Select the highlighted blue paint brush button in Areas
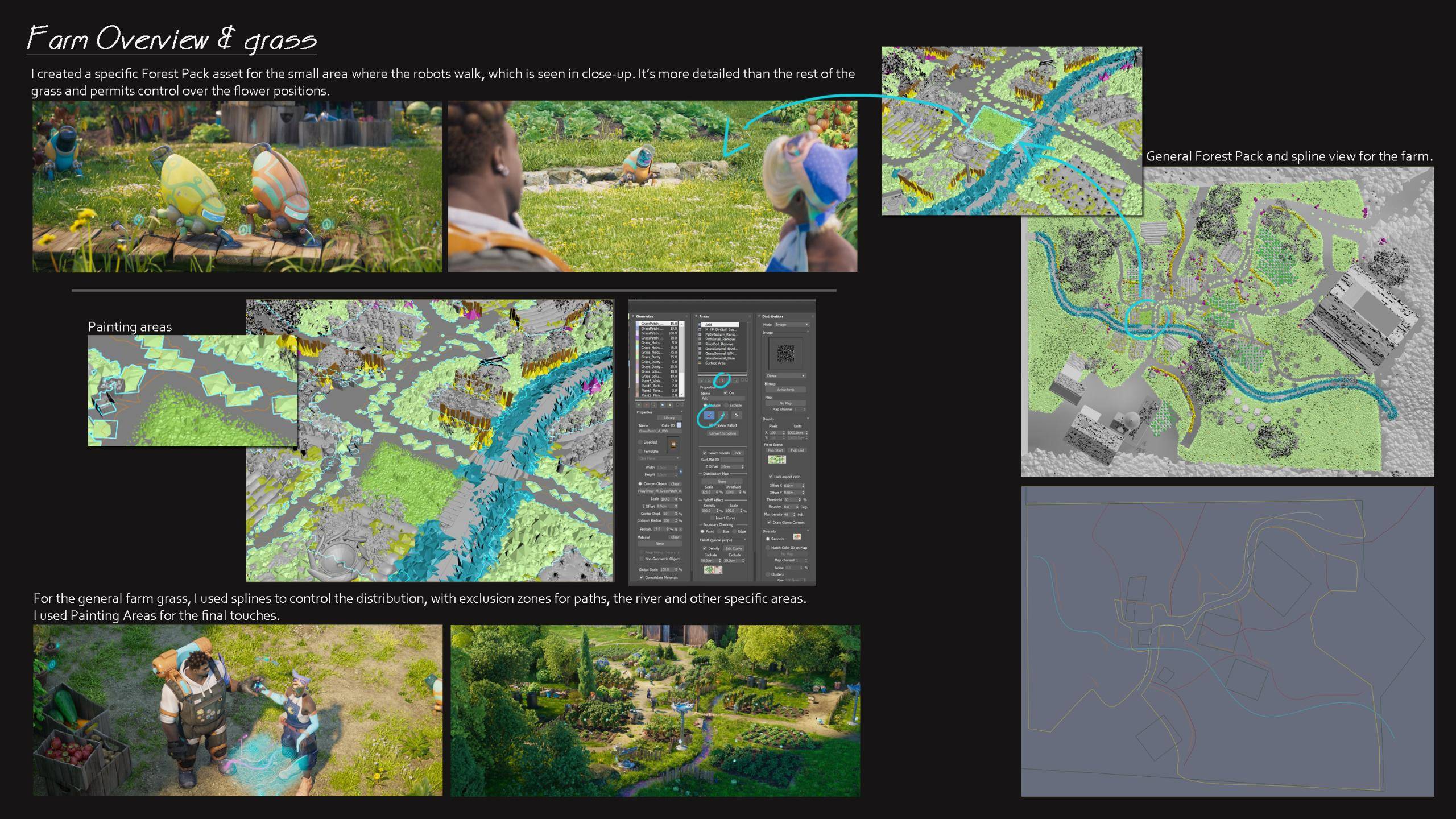The width and height of the screenshot is (1456, 819). point(709,415)
